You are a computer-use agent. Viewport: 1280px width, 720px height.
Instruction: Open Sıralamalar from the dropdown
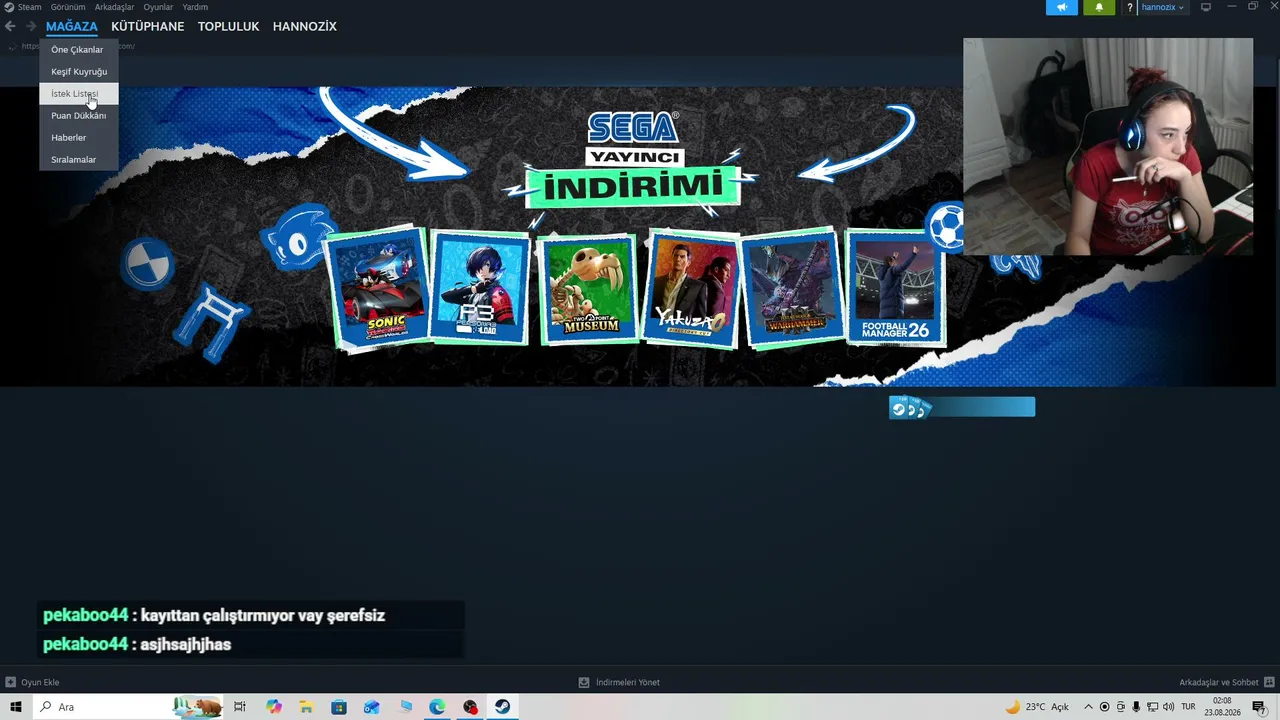78,160
